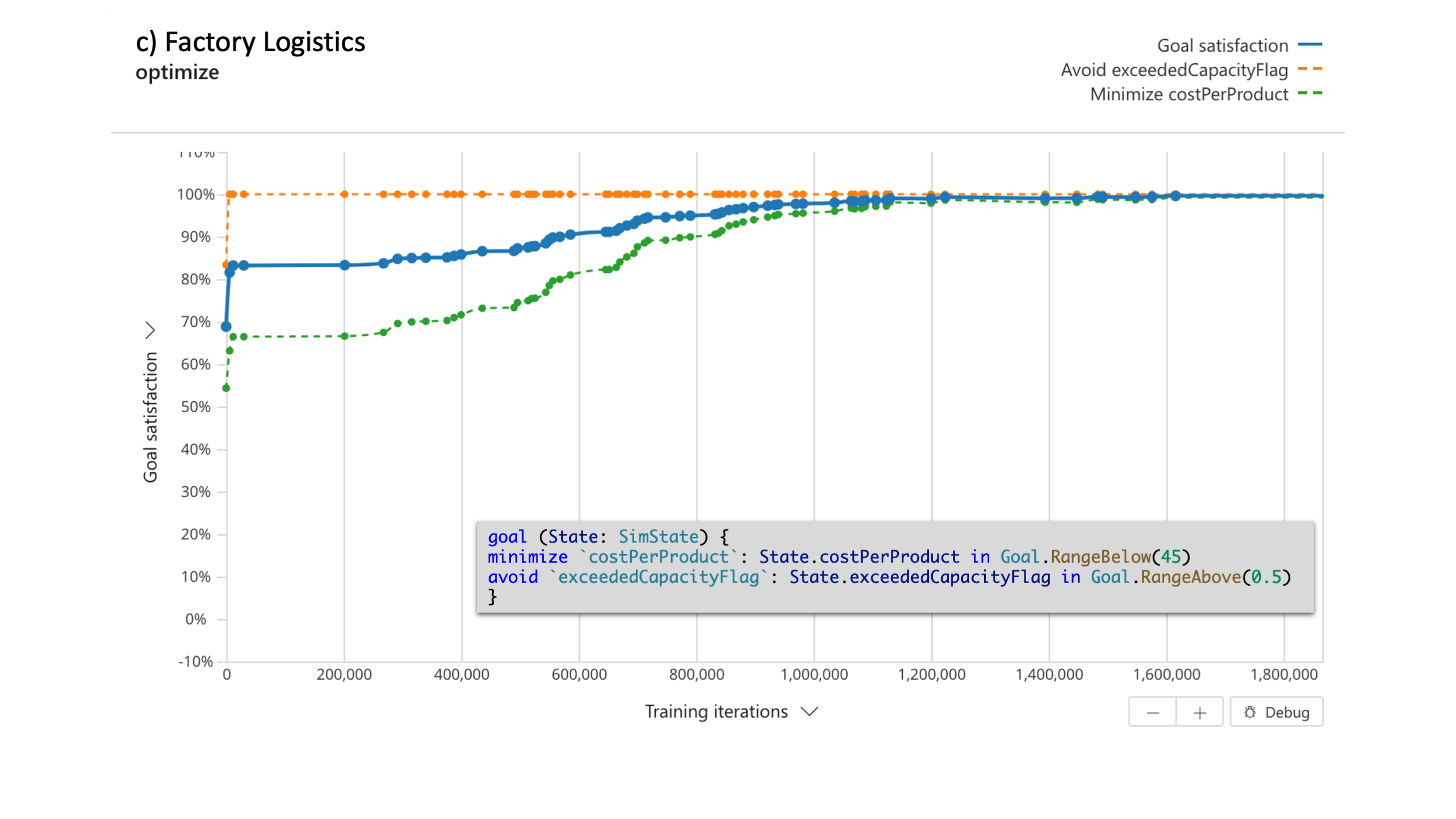The width and height of the screenshot is (1456, 819).
Task: Click the zoom in plus button
Action: (1200, 713)
